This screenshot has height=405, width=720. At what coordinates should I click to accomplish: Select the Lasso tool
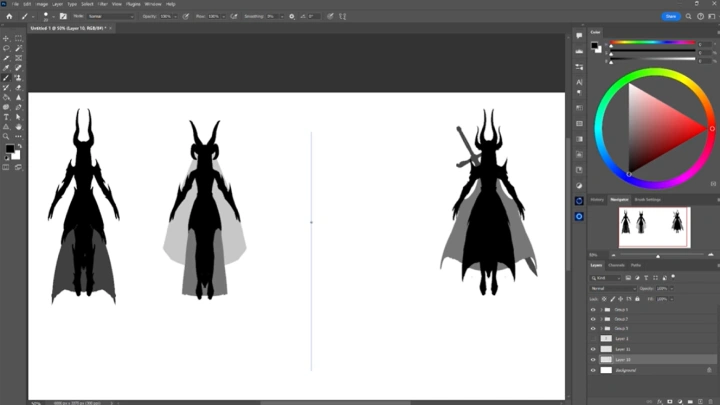[x=6, y=48]
